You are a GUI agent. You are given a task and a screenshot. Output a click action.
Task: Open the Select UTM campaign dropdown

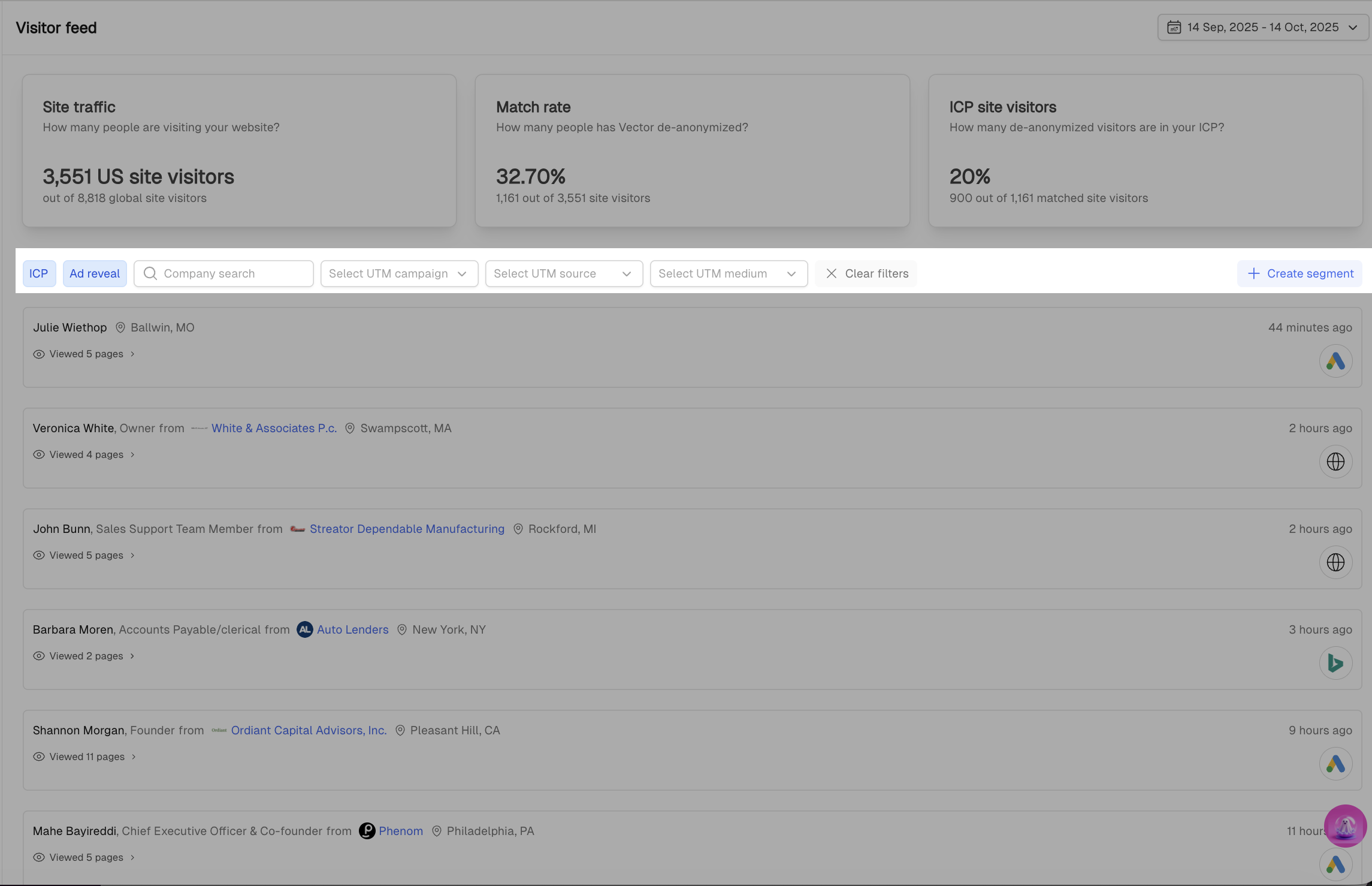(398, 273)
